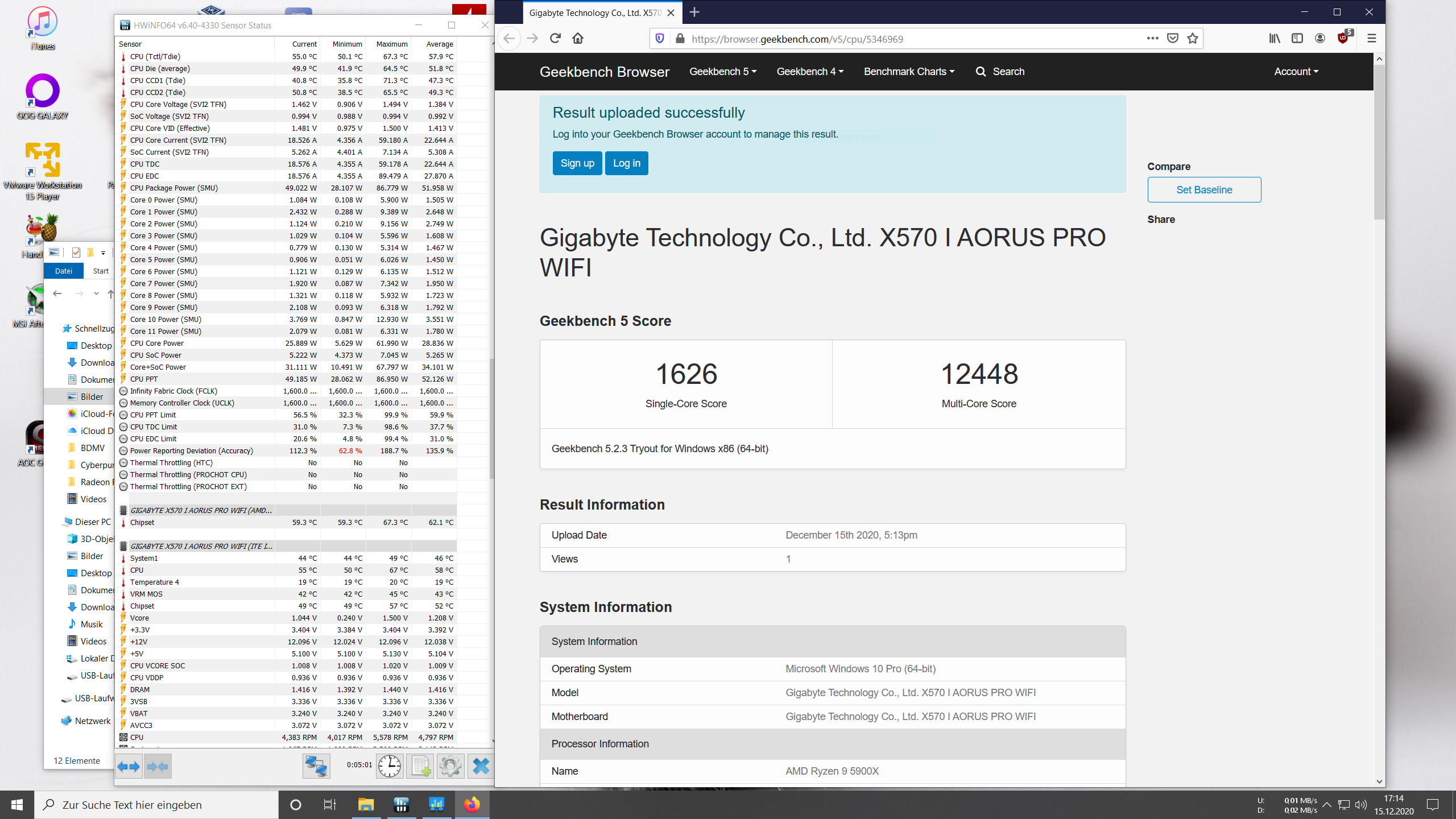
Task: Click Cortana circle on taskbar
Action: [x=295, y=805]
